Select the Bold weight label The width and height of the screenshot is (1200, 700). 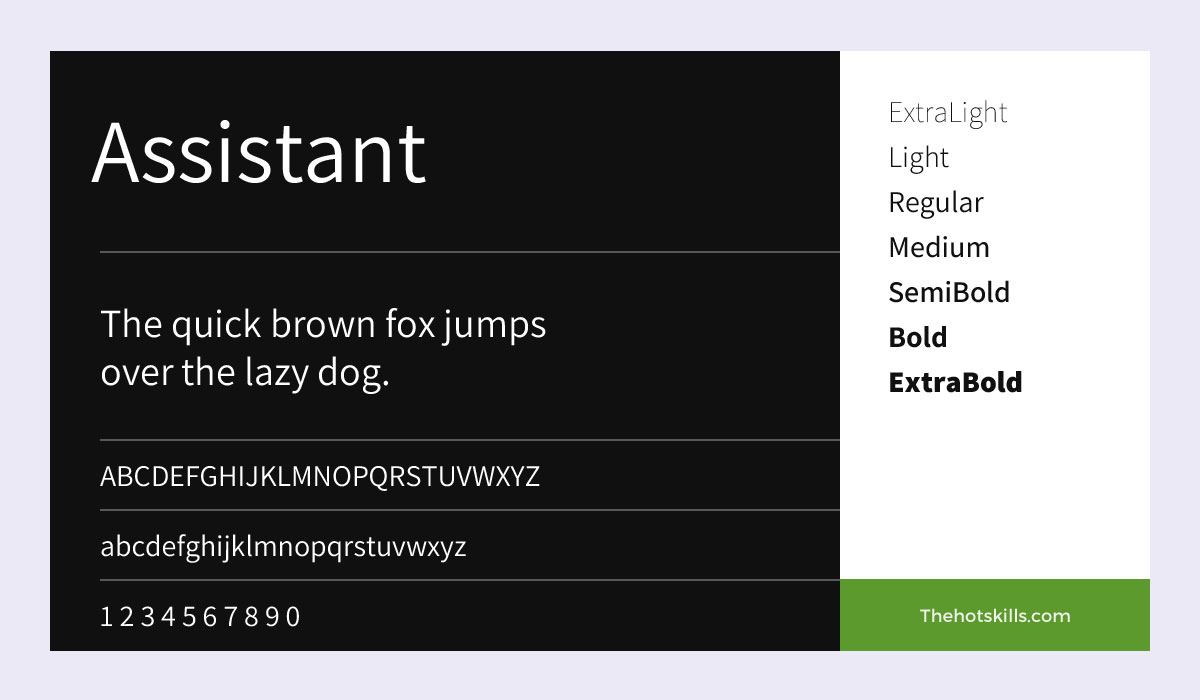point(918,337)
